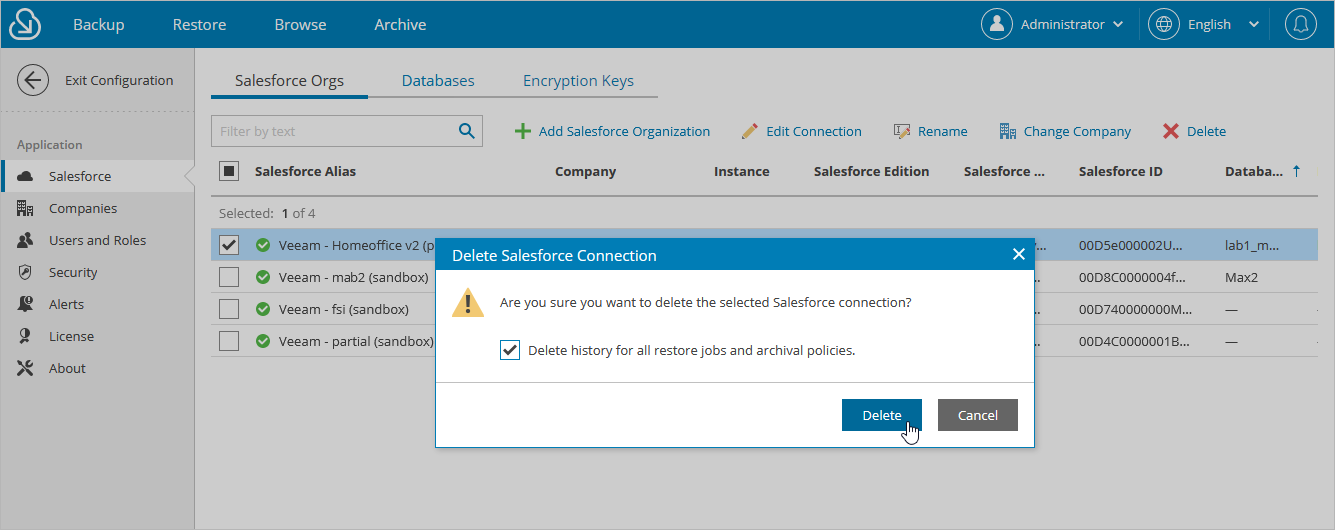The width and height of the screenshot is (1335, 530).
Task: Open the notifications bell icon
Action: click(x=1301, y=24)
